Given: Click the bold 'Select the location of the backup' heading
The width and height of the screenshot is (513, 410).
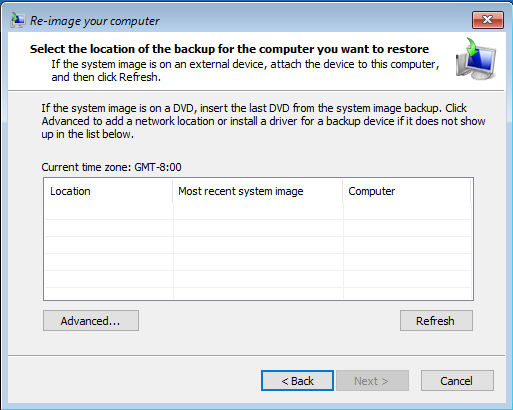Looking at the screenshot, I should point(229,49).
